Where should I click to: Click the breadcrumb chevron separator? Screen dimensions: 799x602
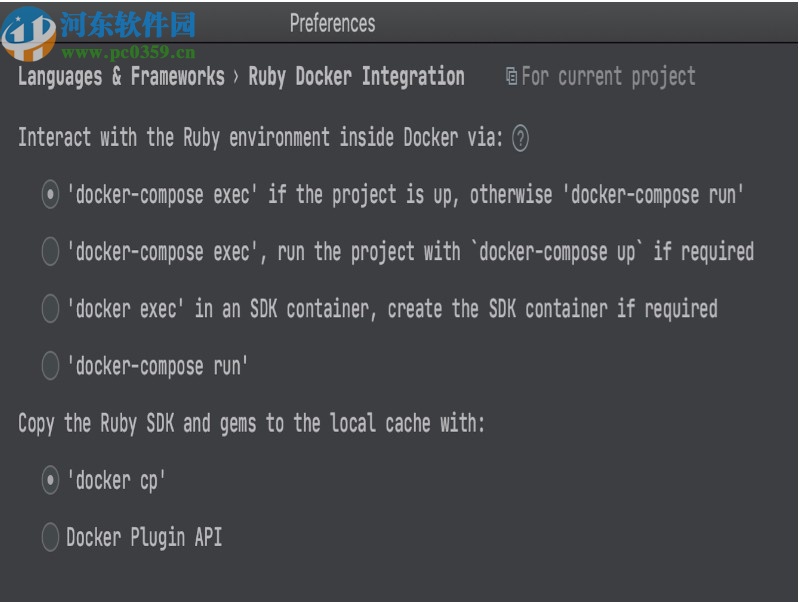pos(236,77)
